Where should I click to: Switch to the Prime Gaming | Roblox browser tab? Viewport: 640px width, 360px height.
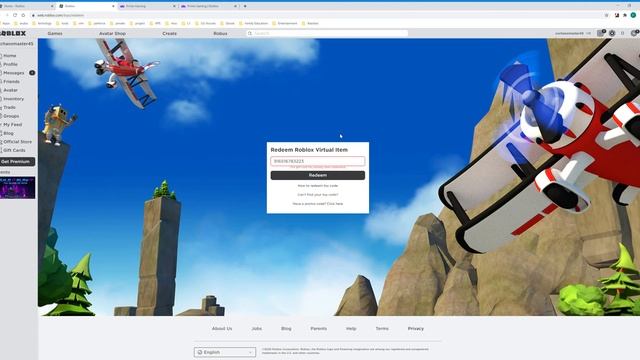208,6
